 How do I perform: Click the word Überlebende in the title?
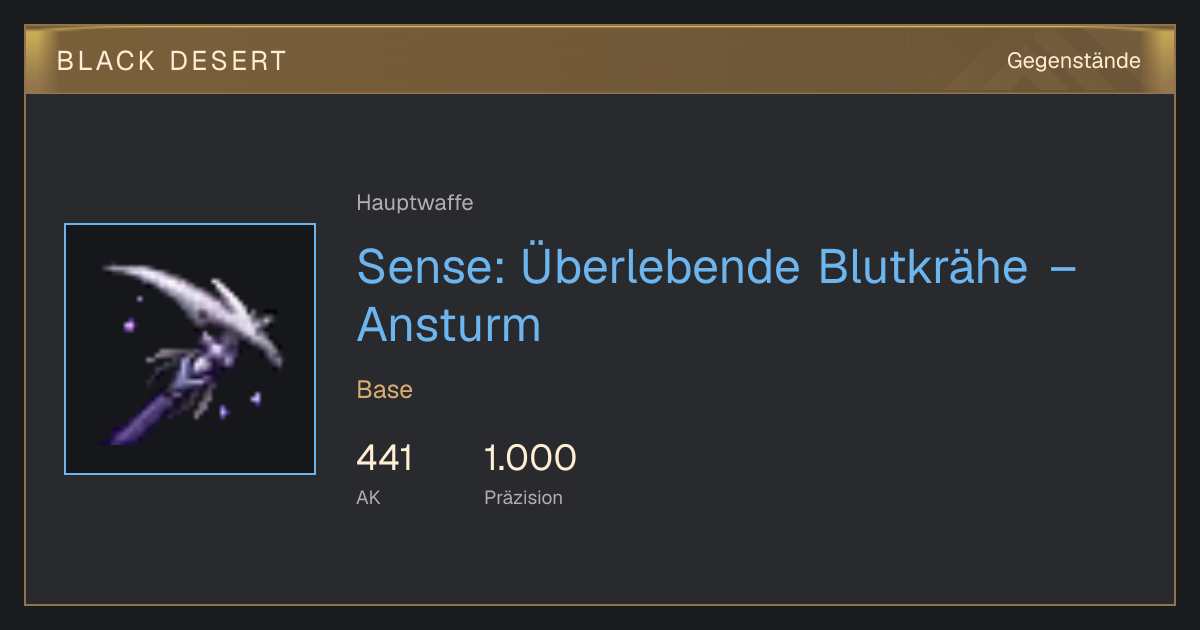659,266
